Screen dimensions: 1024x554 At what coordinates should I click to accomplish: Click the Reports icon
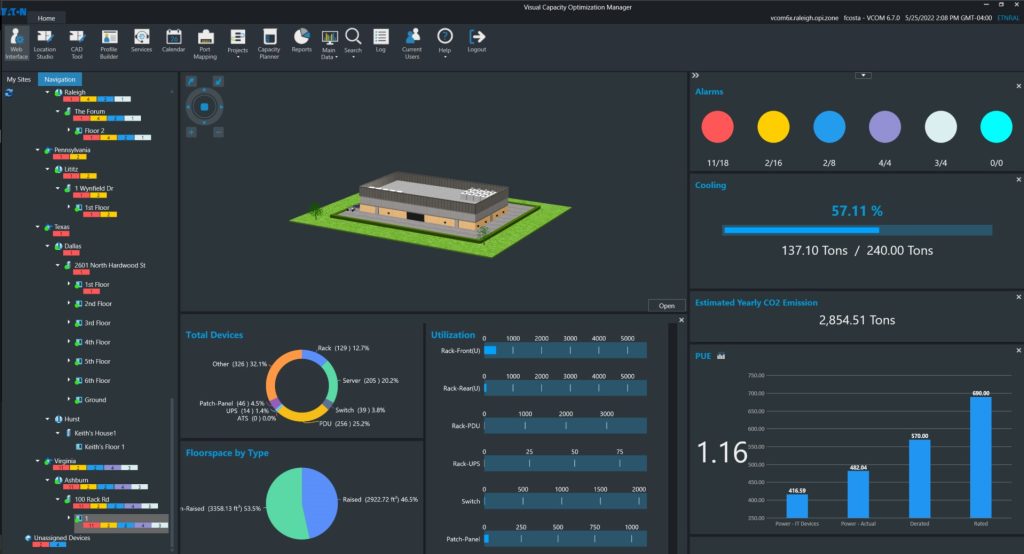301,40
